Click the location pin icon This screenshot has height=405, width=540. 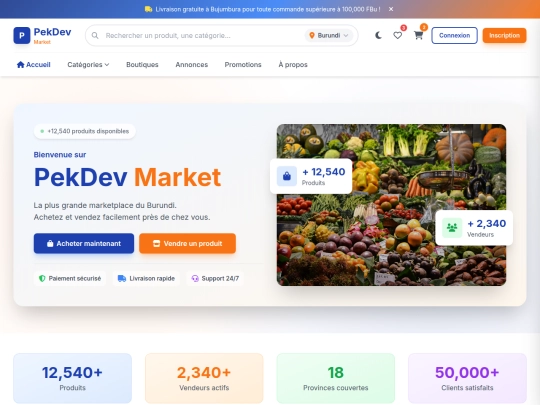point(312,35)
